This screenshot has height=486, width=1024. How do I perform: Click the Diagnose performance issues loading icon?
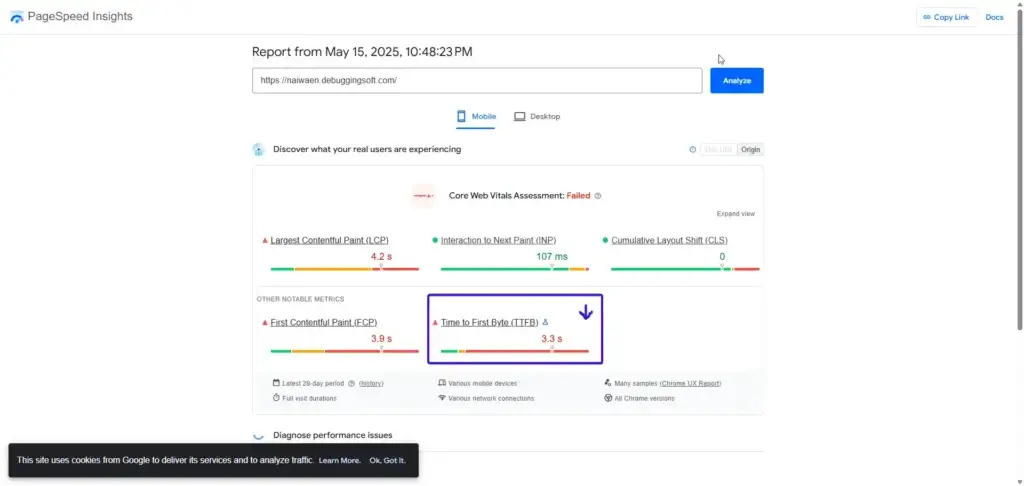[x=259, y=435]
